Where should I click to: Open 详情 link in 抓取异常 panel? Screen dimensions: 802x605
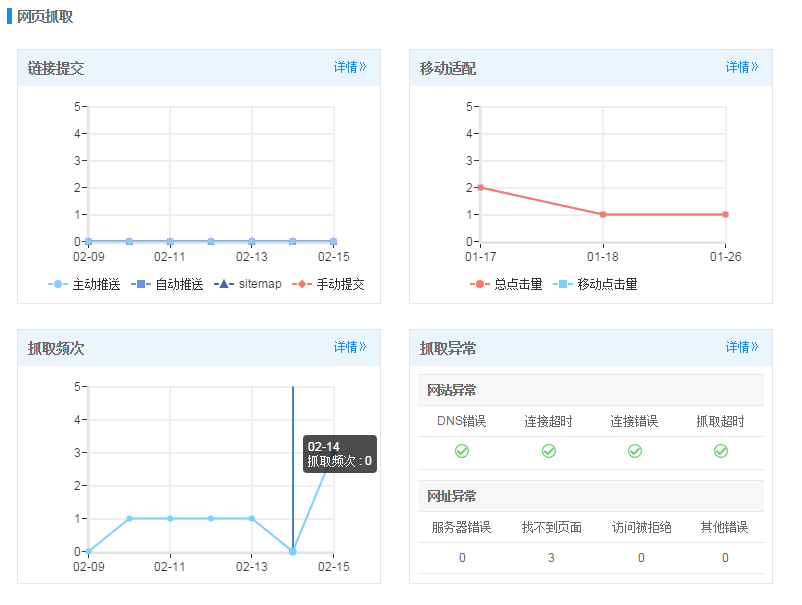tap(742, 348)
